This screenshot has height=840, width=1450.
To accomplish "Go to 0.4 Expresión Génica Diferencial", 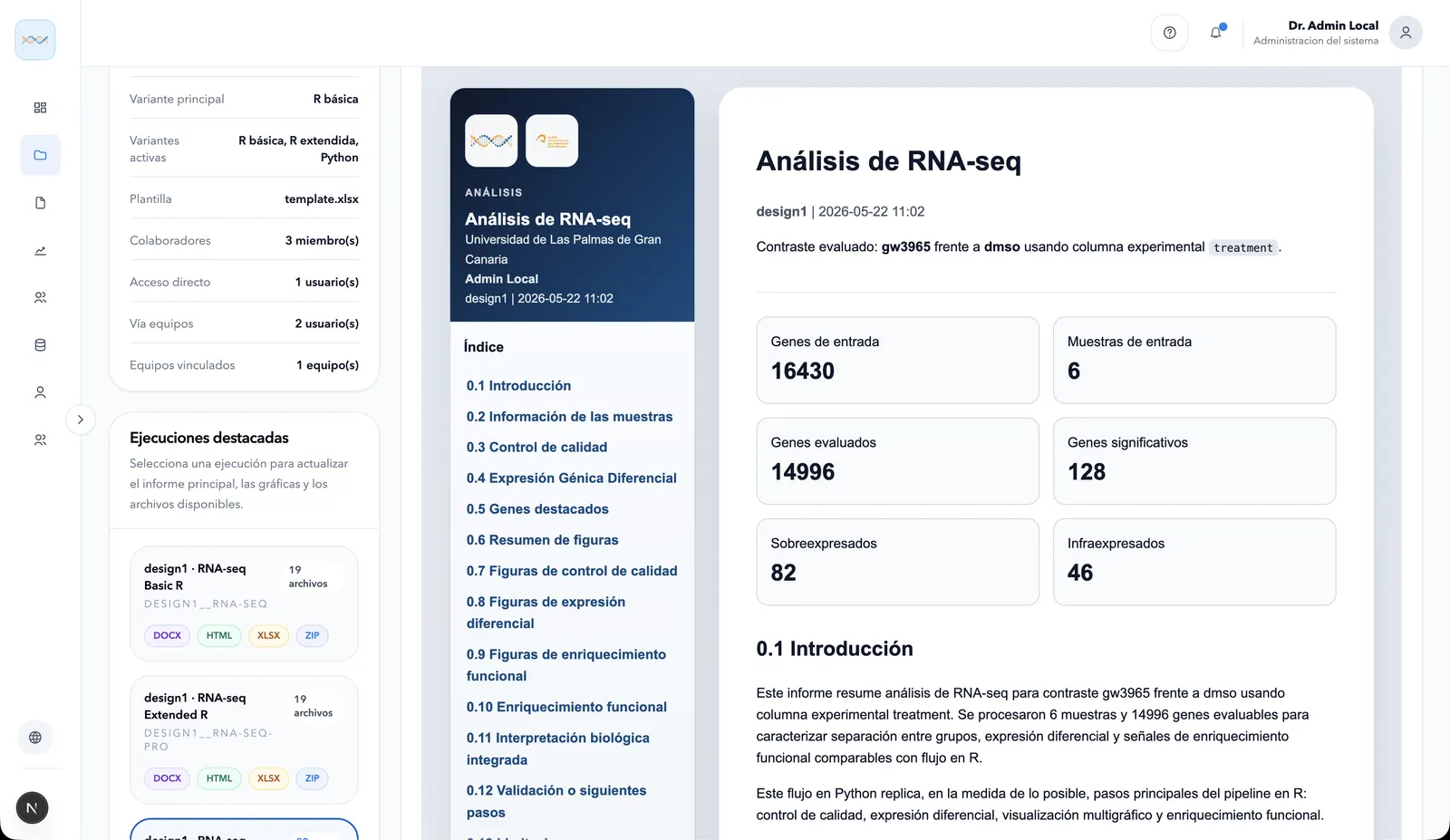I will coord(571,478).
